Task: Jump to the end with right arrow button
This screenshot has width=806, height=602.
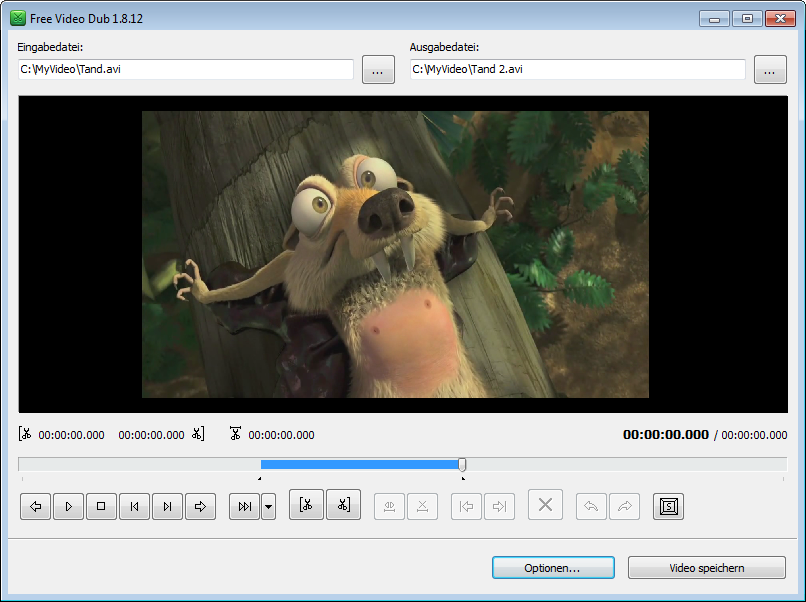Action: pos(200,507)
